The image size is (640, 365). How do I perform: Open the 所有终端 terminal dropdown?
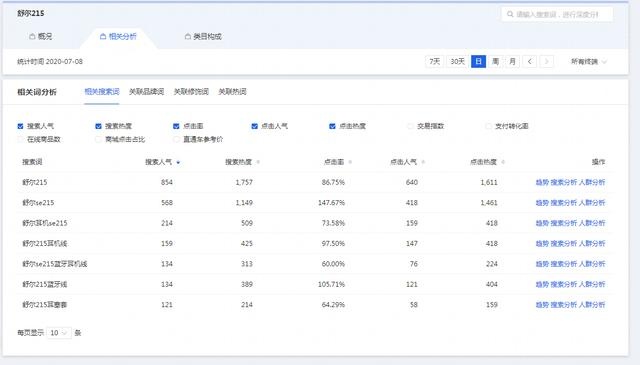click(x=589, y=62)
